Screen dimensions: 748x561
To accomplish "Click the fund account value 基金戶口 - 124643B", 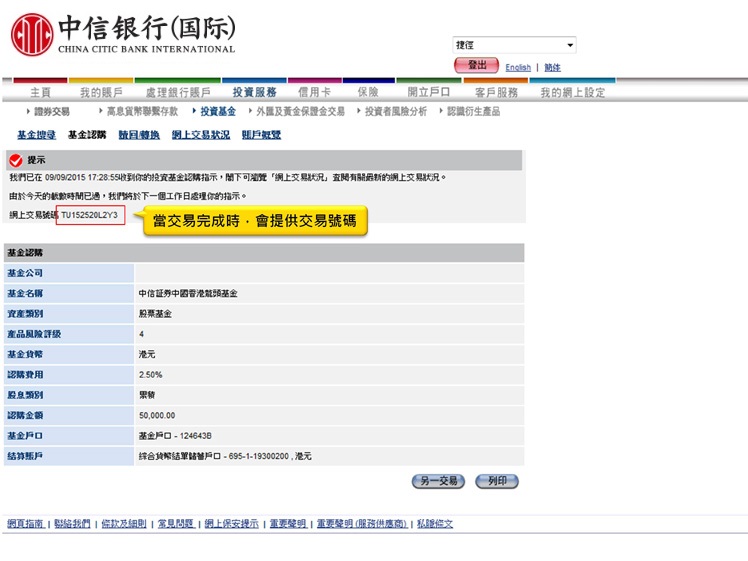I will point(175,436).
